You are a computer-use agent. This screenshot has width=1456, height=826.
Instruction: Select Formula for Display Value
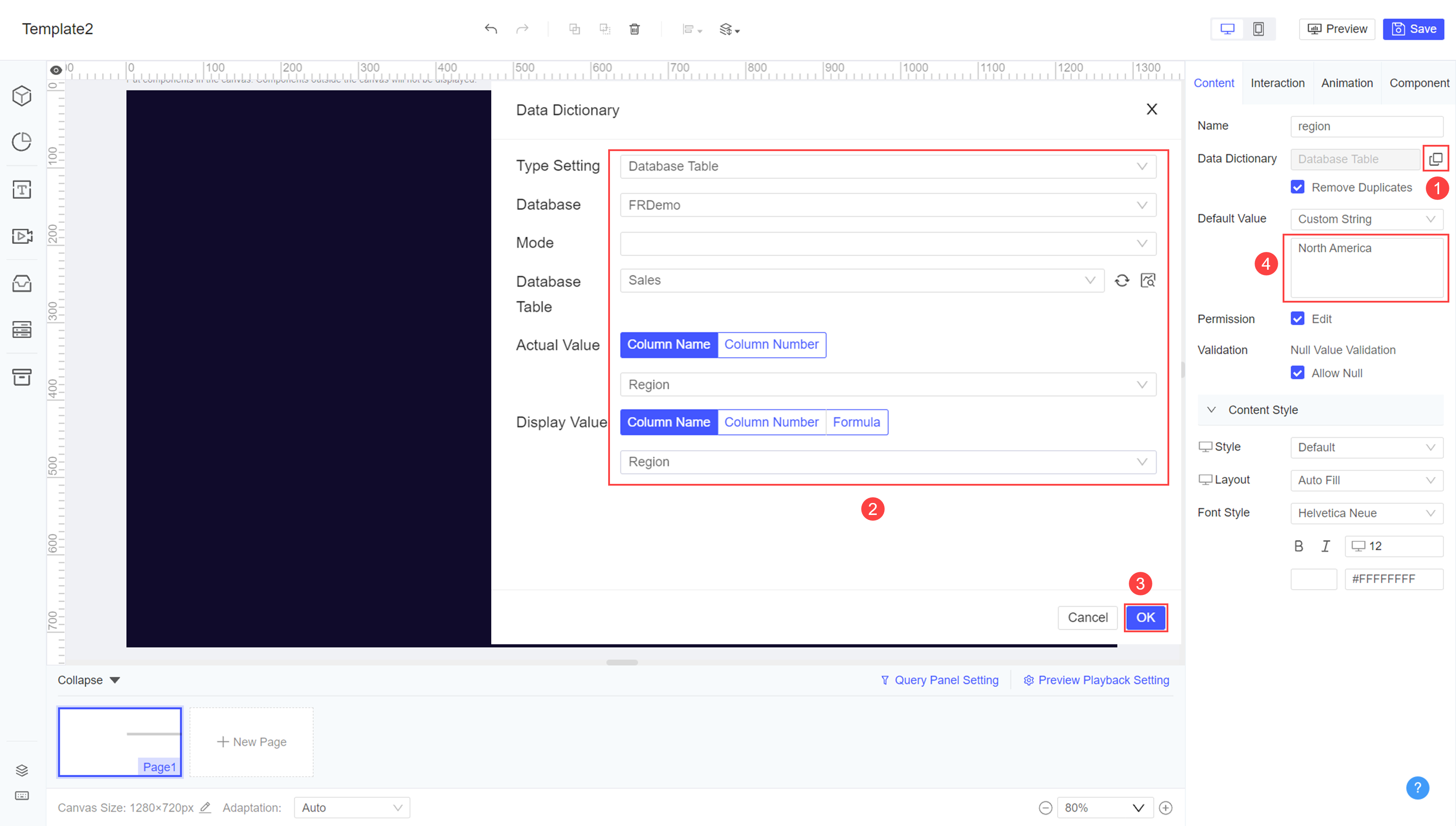click(856, 423)
